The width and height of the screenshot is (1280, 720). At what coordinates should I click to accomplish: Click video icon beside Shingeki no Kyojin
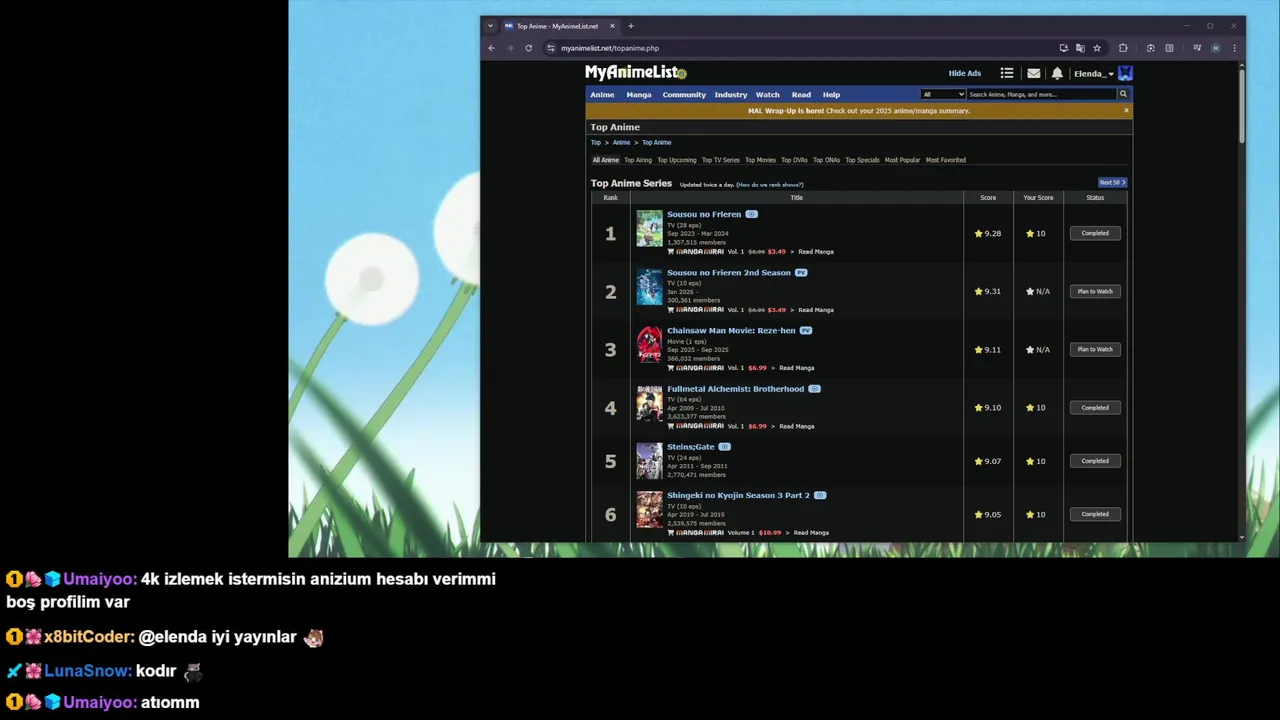pos(820,495)
